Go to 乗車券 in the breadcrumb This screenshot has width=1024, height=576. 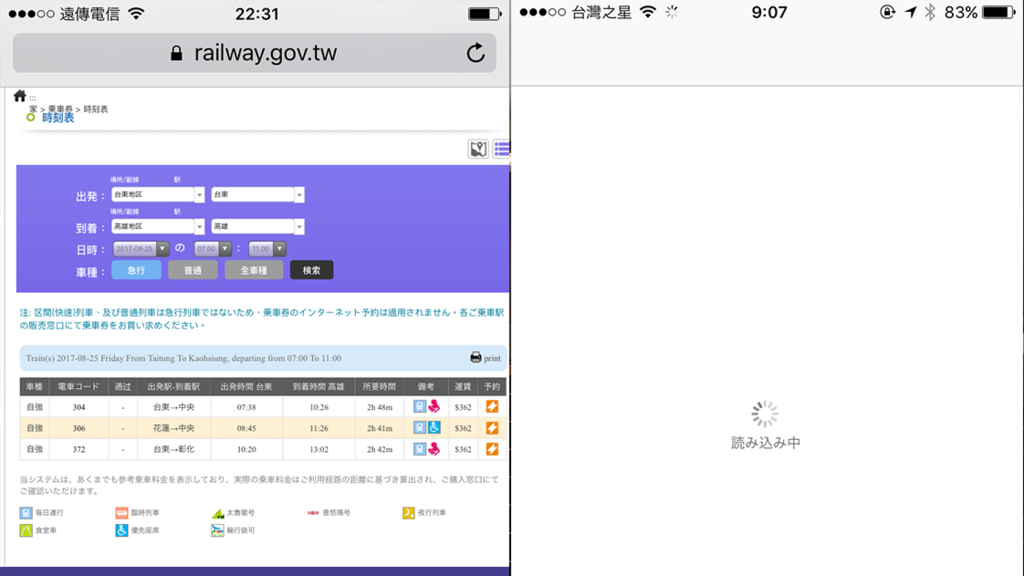pos(61,109)
